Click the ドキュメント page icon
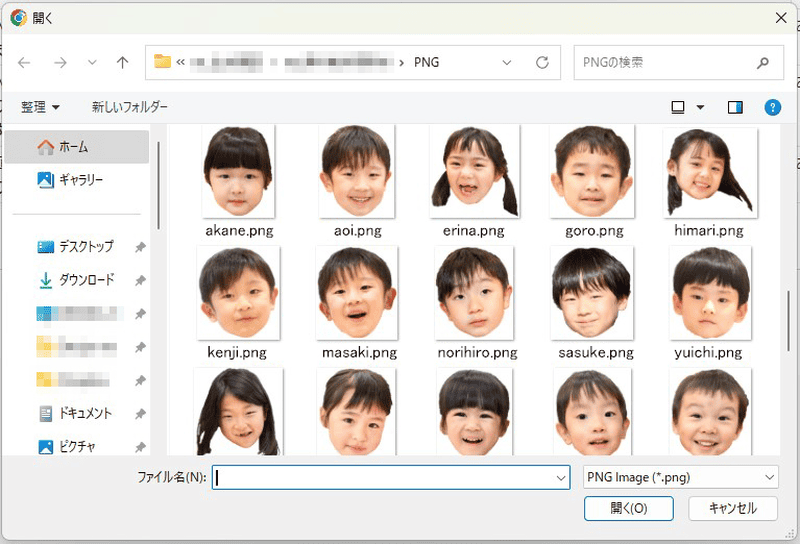The height and width of the screenshot is (544, 800). click(x=46, y=413)
